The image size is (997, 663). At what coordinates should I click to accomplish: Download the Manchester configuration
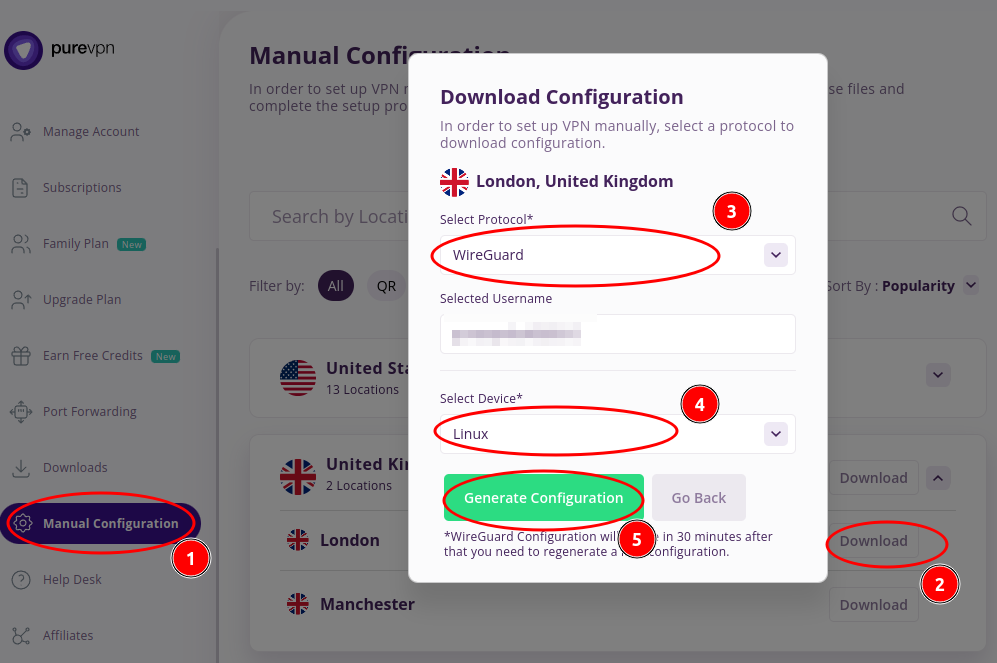coord(873,604)
